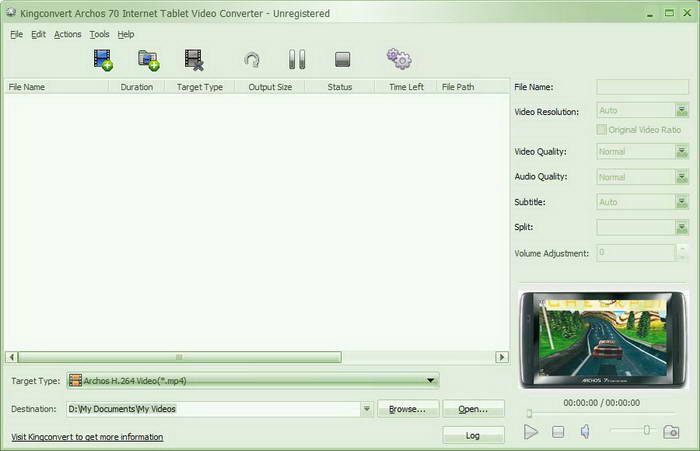Mute preview audio with the speaker icon
The image size is (700, 451).
pyautogui.click(x=586, y=432)
